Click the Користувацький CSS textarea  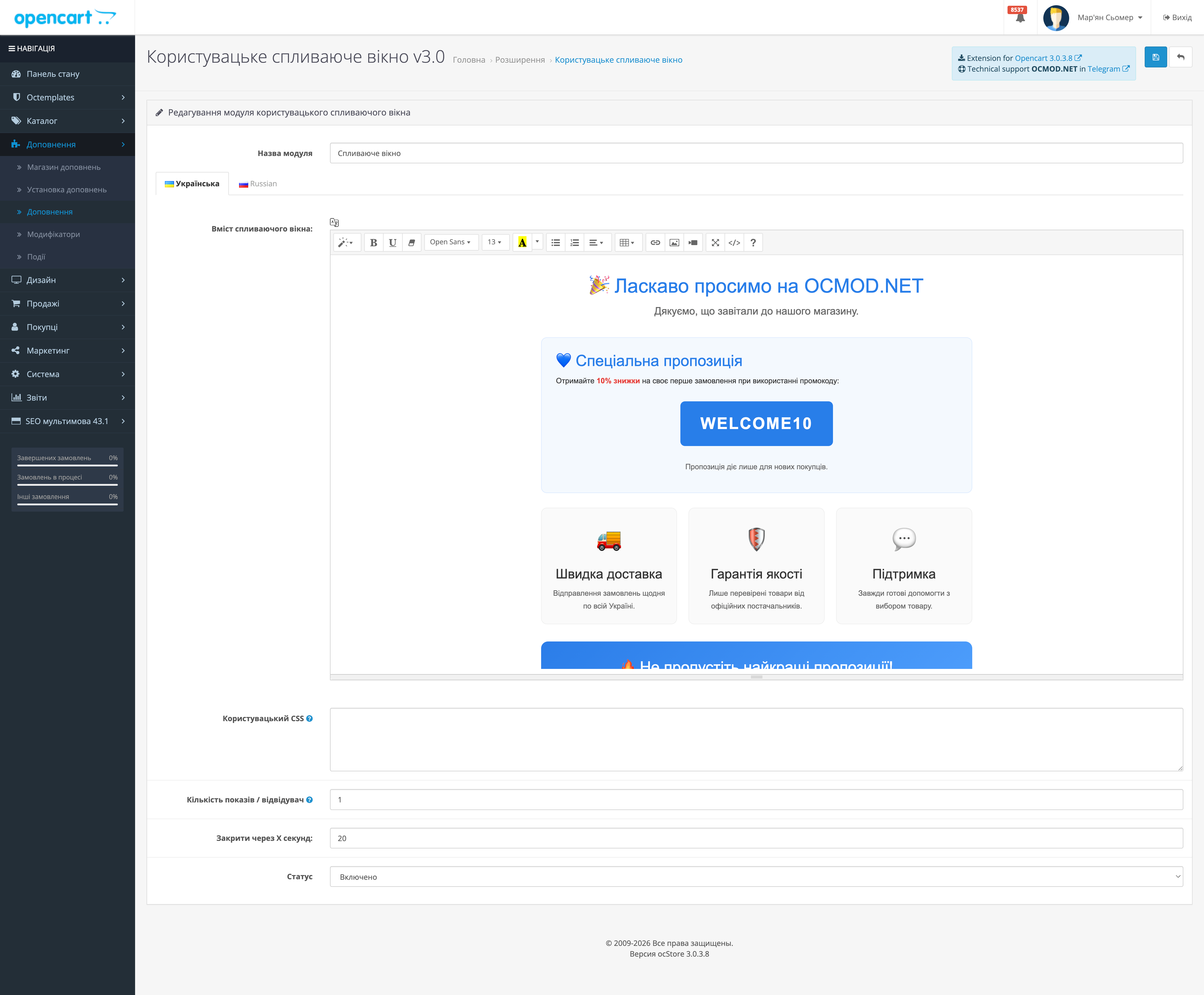(756, 739)
